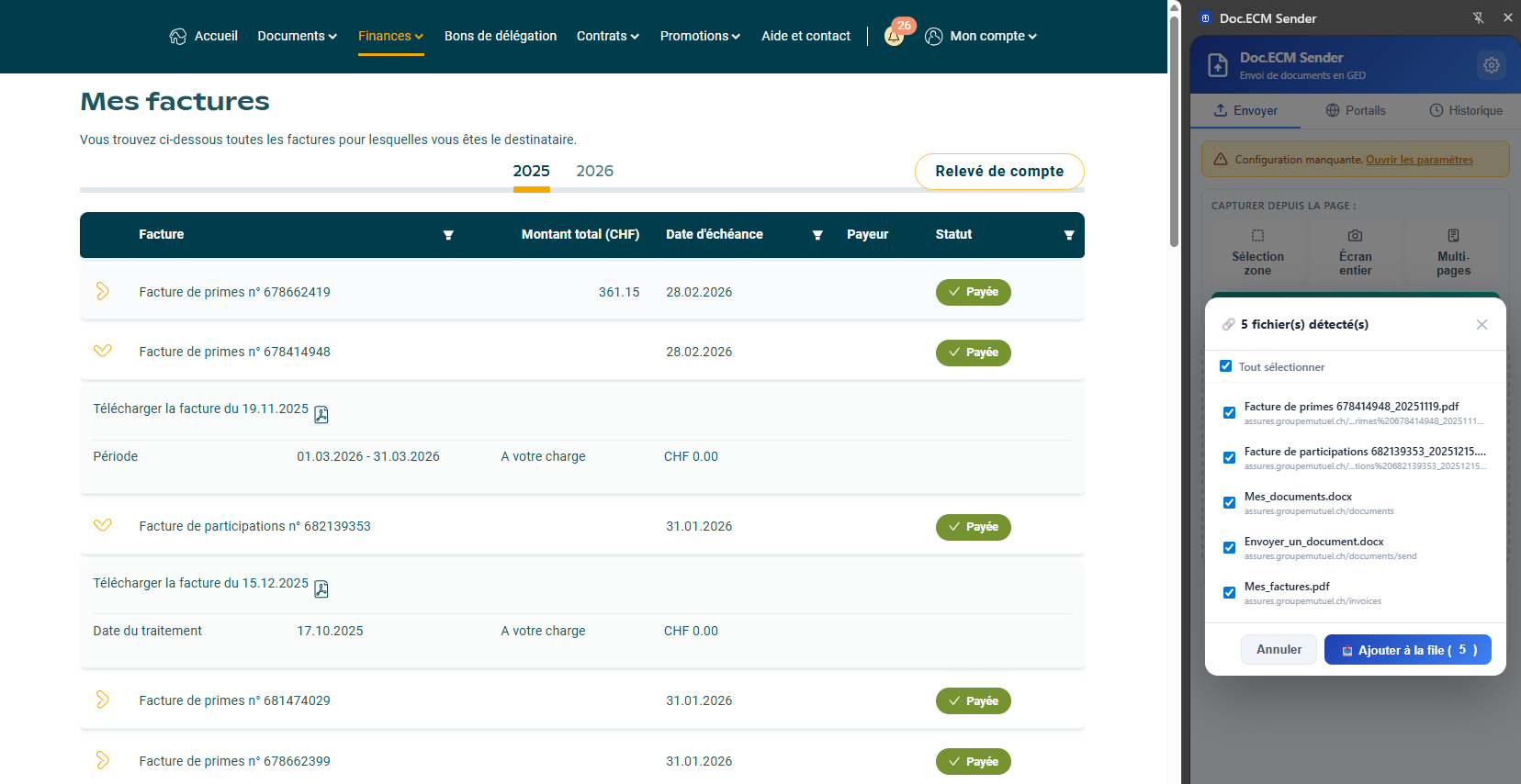Click the notification bell with 26 badge

coord(895,36)
